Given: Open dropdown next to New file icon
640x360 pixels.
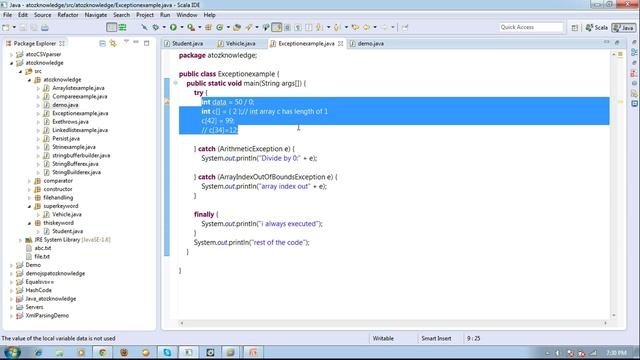Looking at the screenshot, I should (14, 27).
